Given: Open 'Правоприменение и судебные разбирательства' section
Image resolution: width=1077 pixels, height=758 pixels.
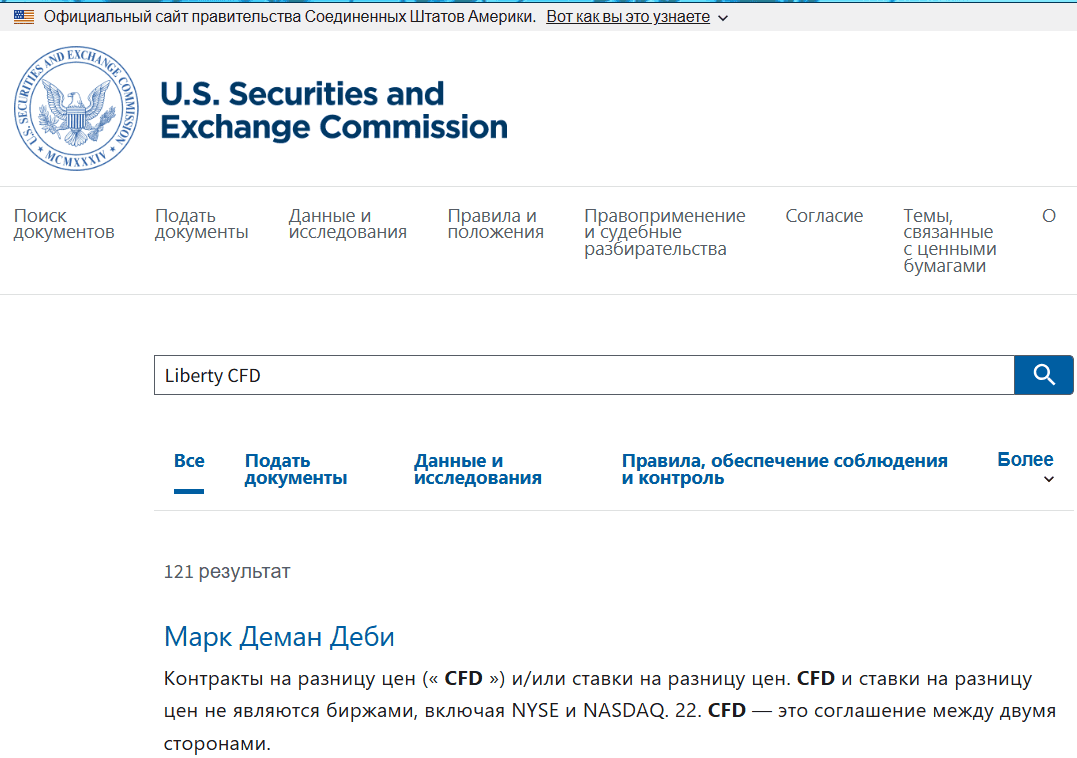Looking at the screenshot, I should (x=664, y=231).
